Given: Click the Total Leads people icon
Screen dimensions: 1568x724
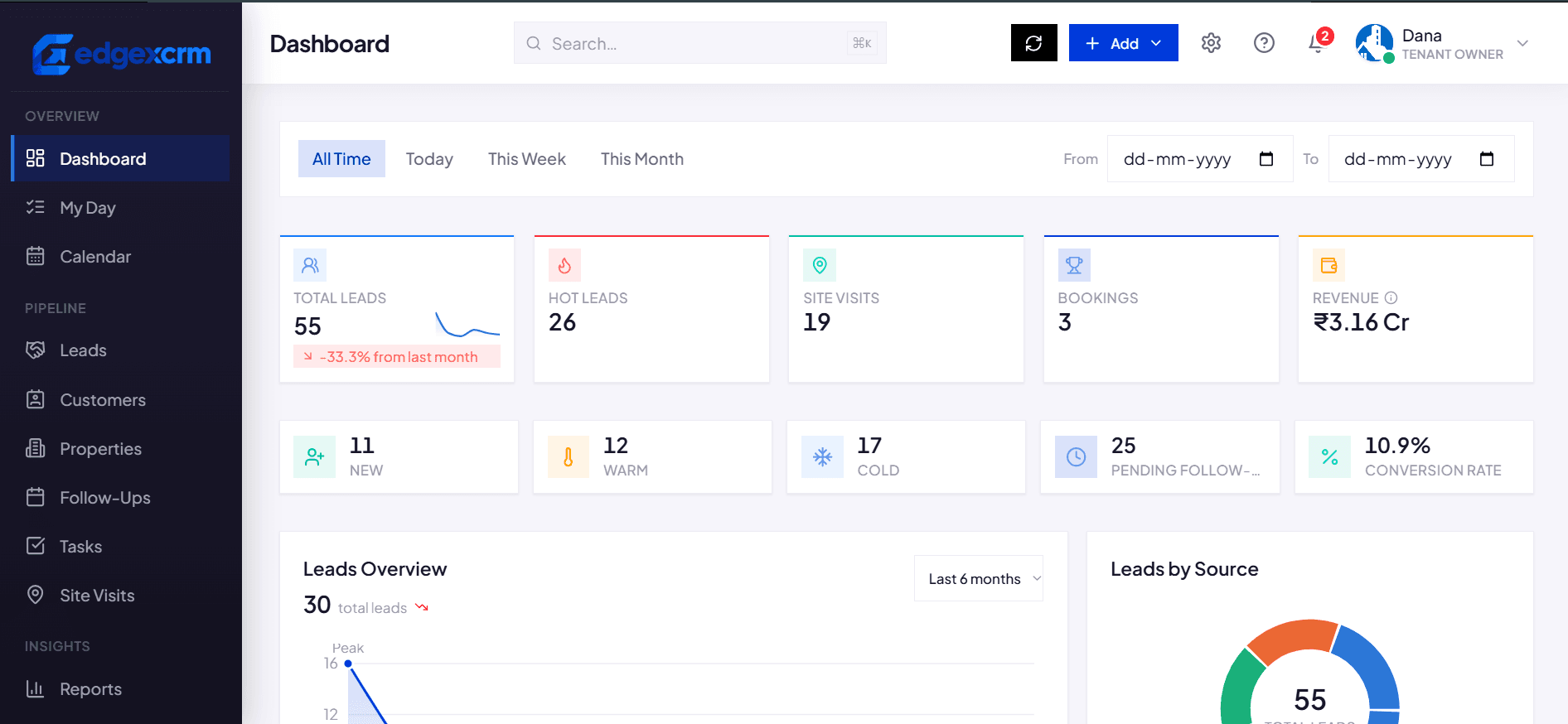Looking at the screenshot, I should point(310,265).
